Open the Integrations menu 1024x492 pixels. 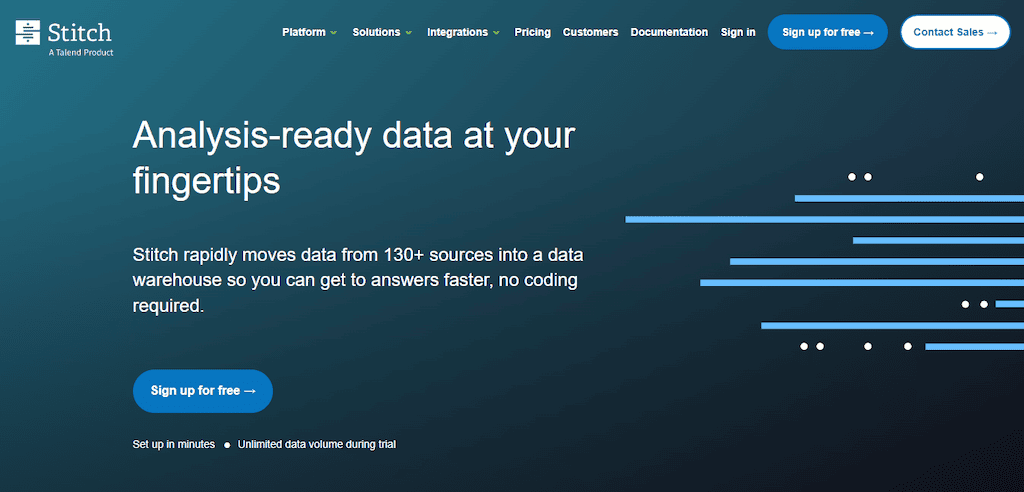tap(457, 32)
